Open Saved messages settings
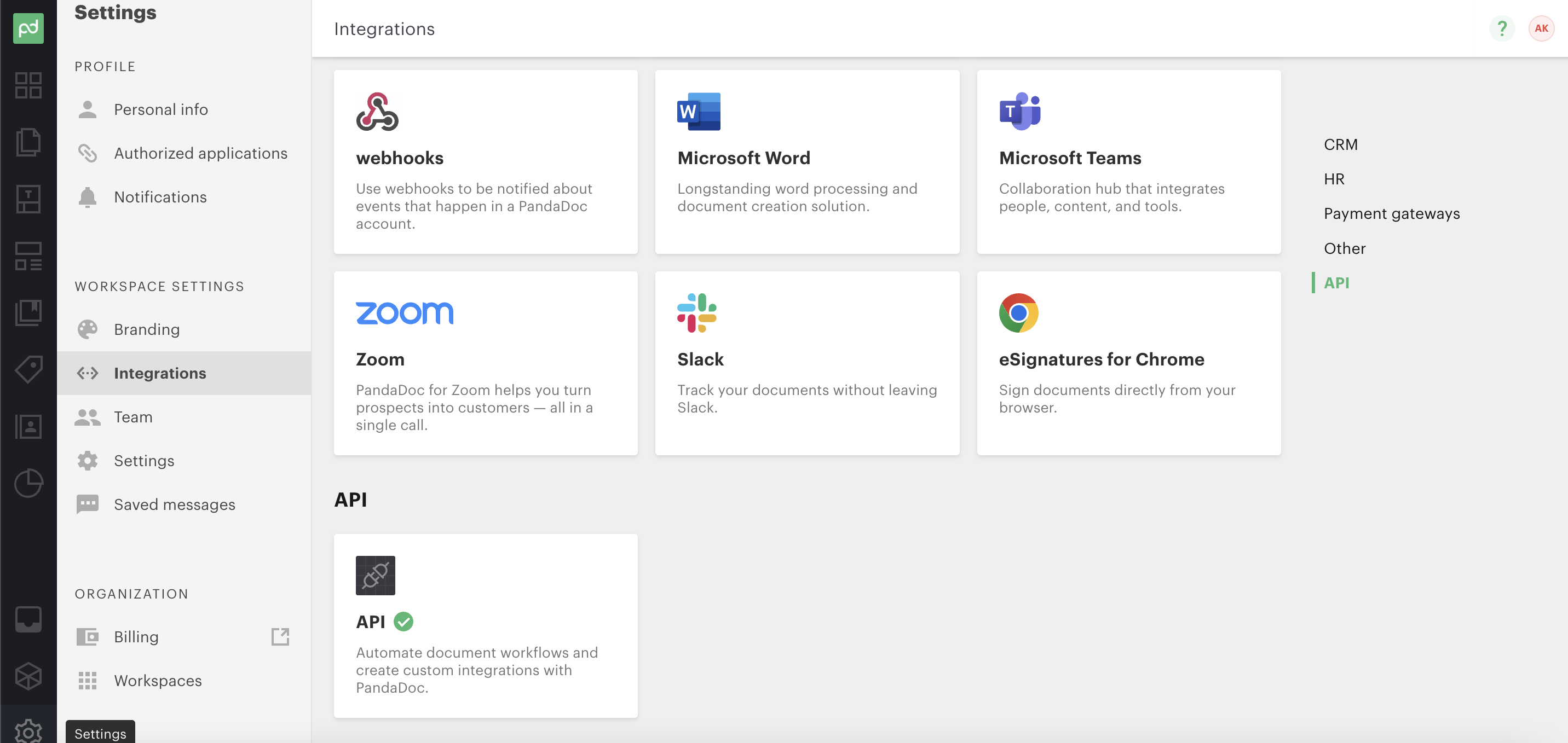Screen dimensions: 1568x743 (x=174, y=504)
